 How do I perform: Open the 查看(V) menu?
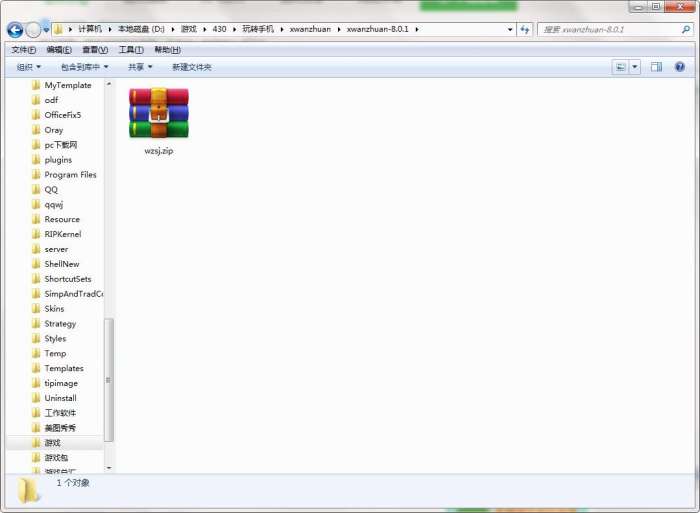pyautogui.click(x=95, y=50)
